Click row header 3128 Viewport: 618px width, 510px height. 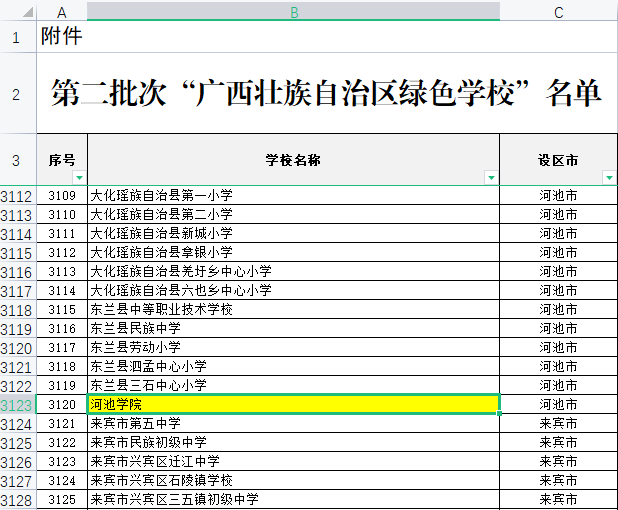(x=17, y=500)
